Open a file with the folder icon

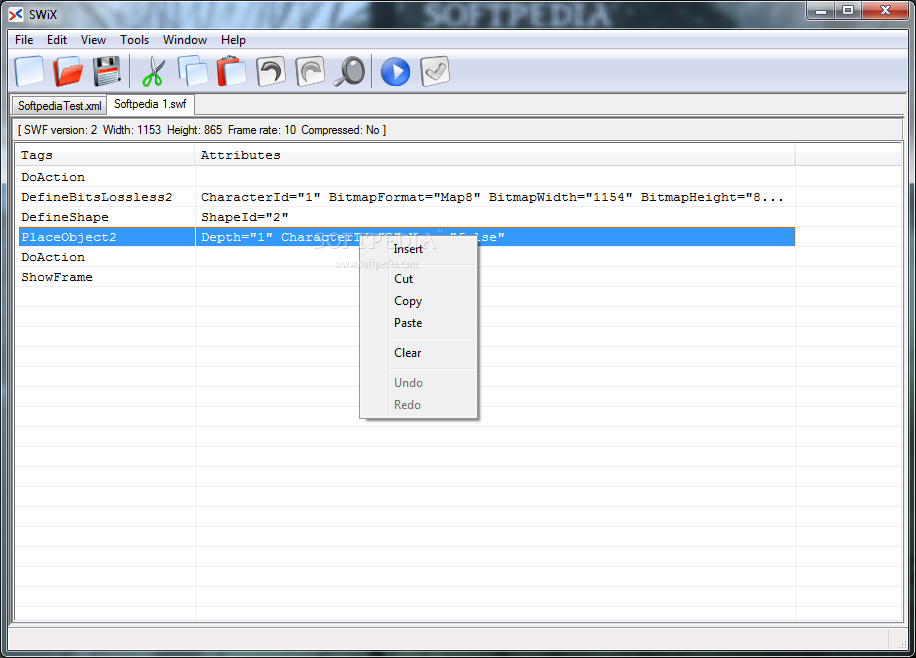(x=68, y=72)
